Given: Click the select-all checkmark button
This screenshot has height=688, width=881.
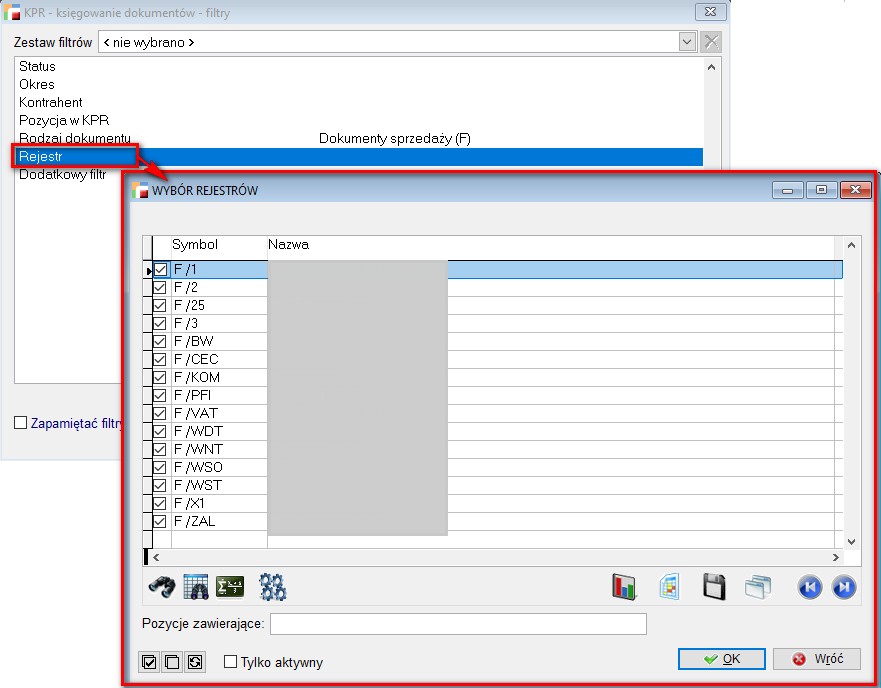Looking at the screenshot, I should tap(150, 662).
